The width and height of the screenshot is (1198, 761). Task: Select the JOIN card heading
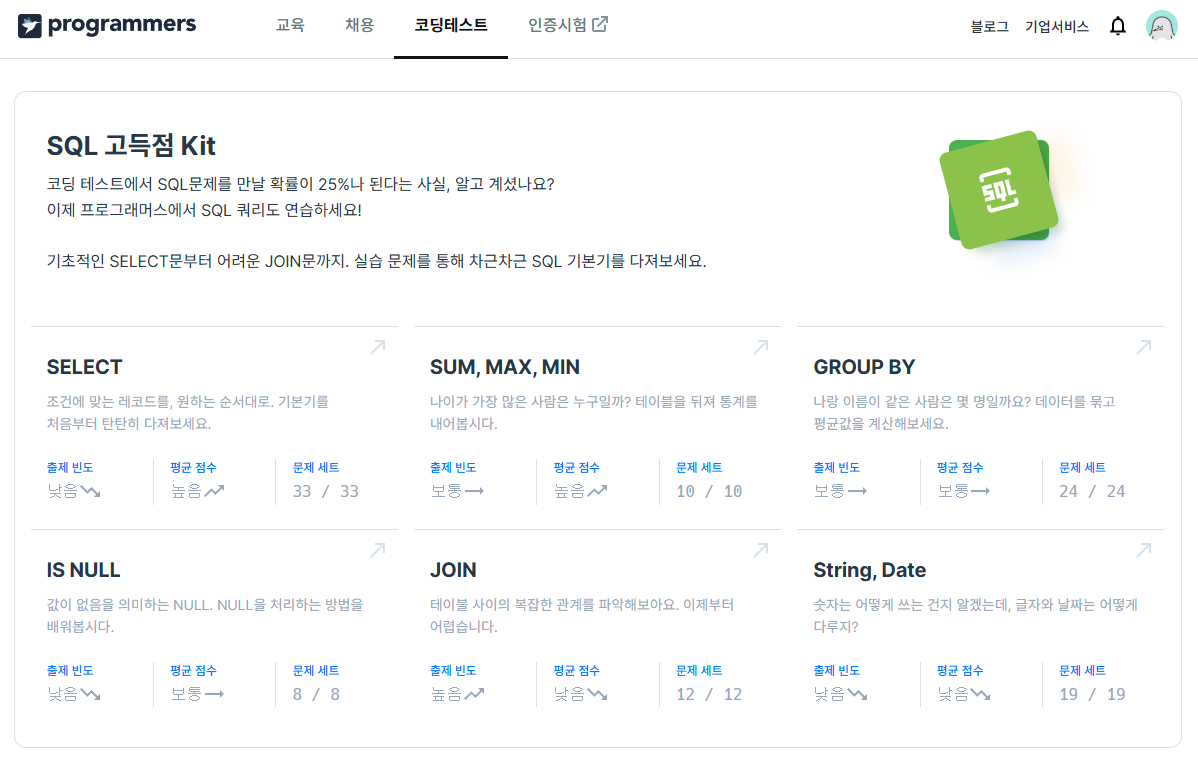455,569
